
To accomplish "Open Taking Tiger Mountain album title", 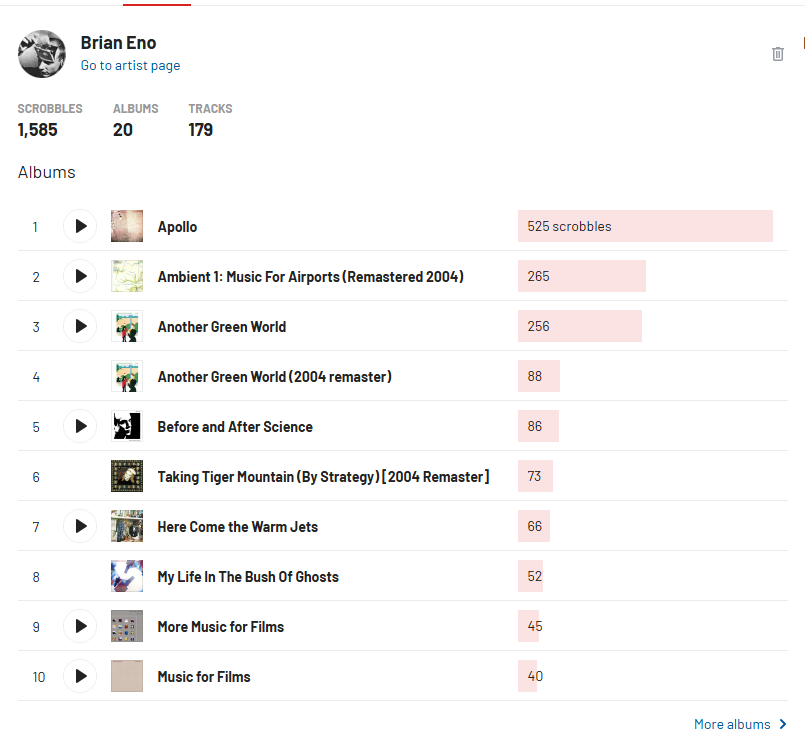I will point(323,477).
